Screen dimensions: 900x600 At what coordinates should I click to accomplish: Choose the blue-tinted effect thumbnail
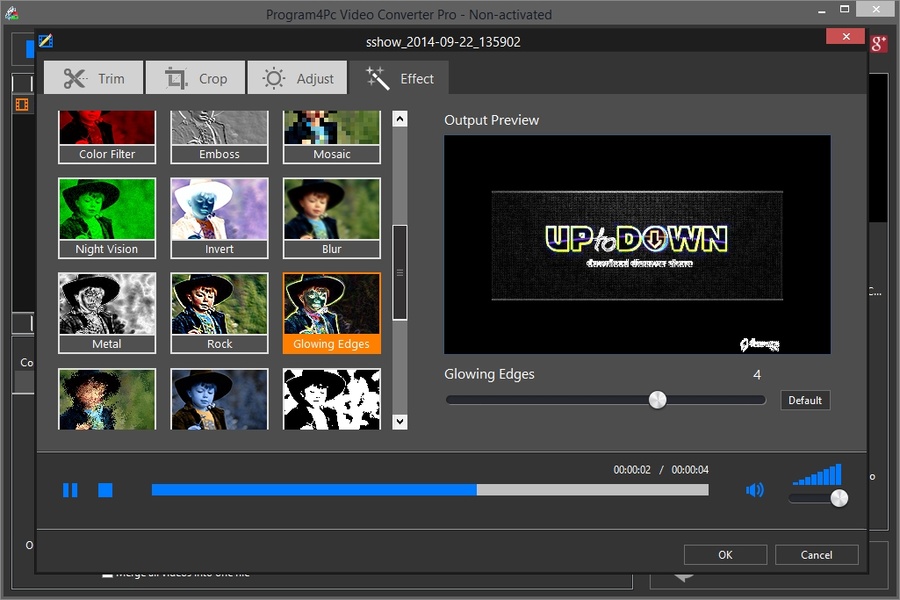pyautogui.click(x=219, y=399)
